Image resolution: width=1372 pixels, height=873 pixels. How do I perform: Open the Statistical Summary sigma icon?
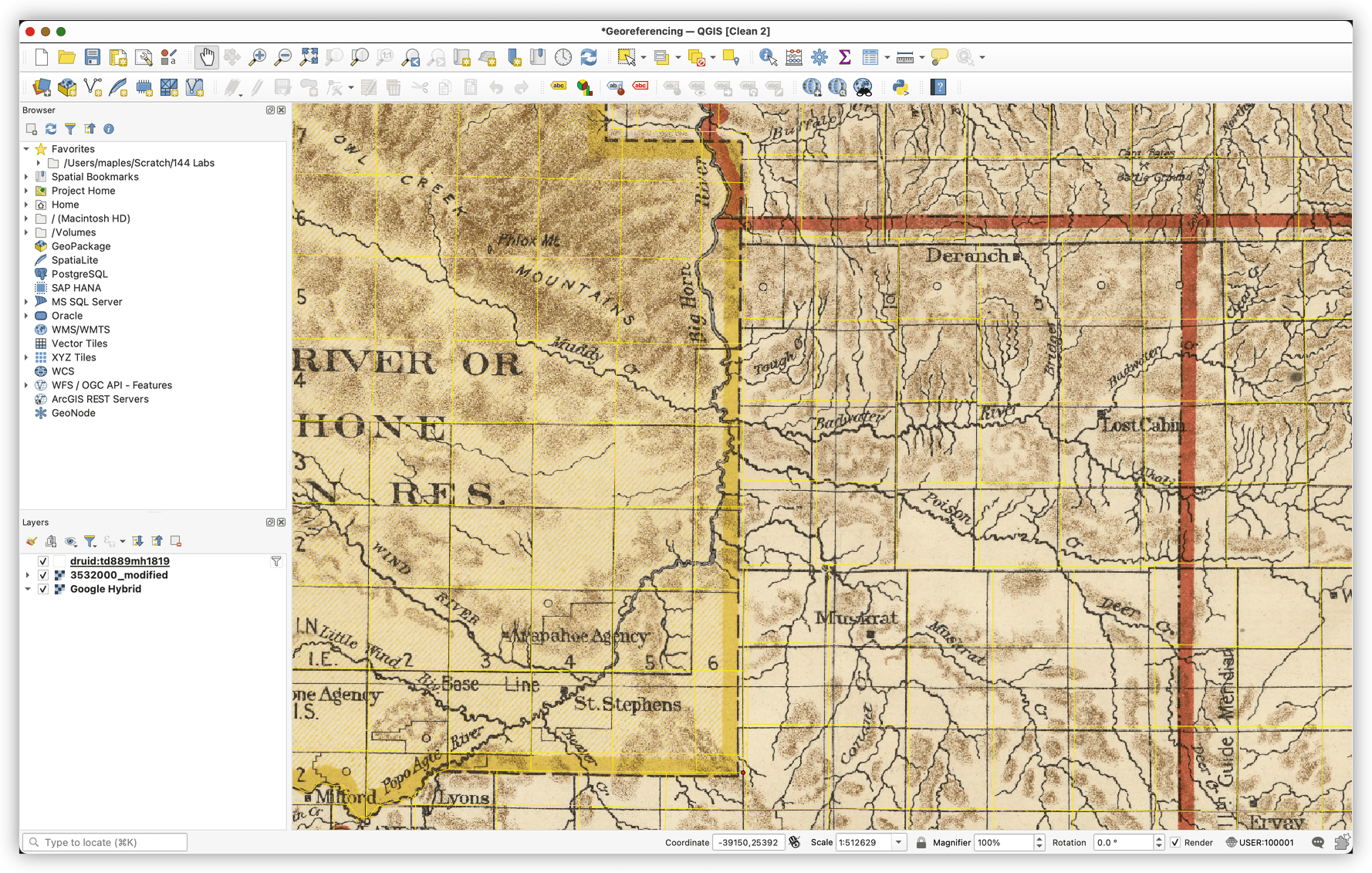pyautogui.click(x=845, y=57)
